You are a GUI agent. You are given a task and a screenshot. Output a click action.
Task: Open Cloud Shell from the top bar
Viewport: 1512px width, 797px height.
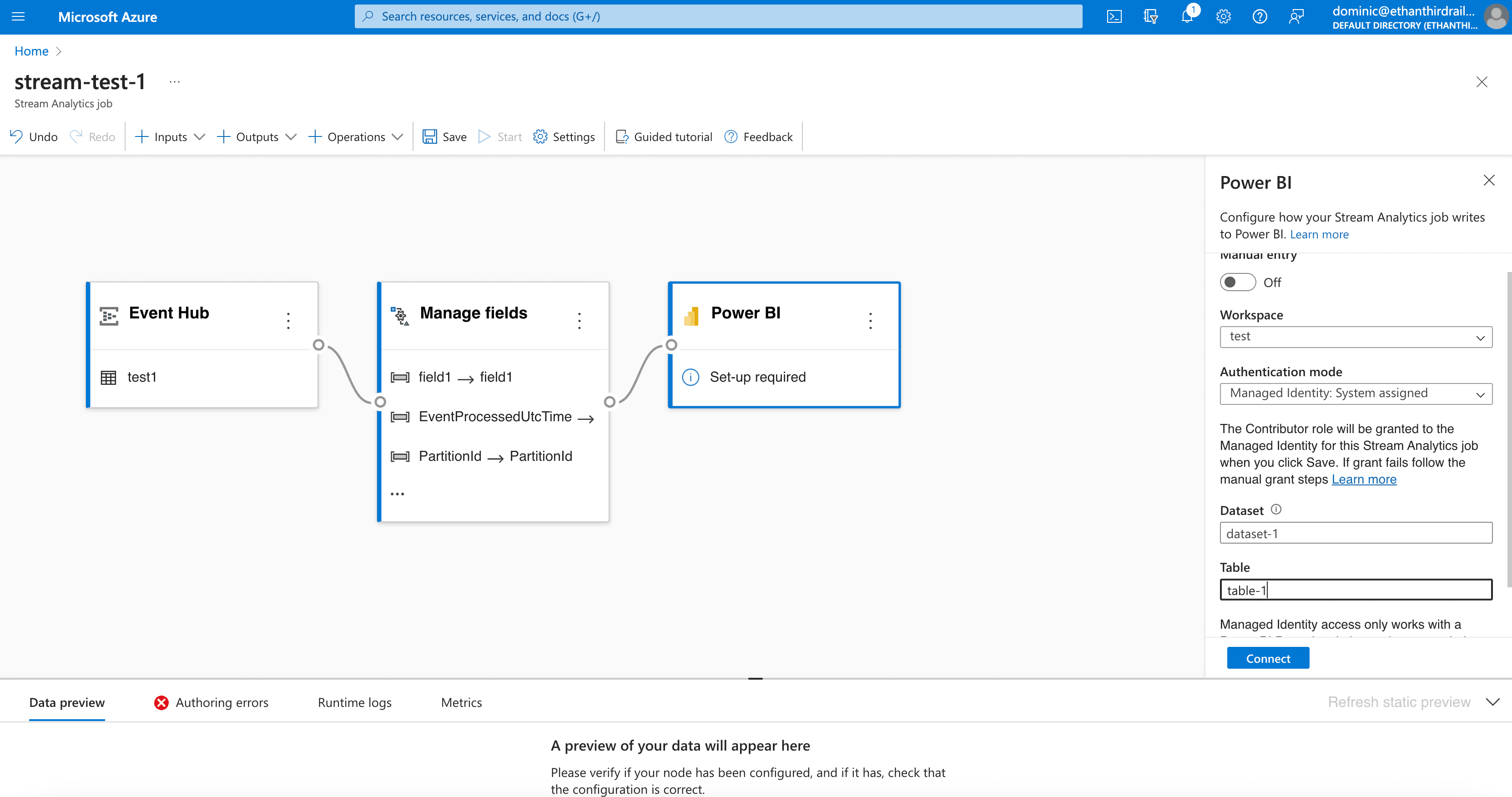[1114, 16]
